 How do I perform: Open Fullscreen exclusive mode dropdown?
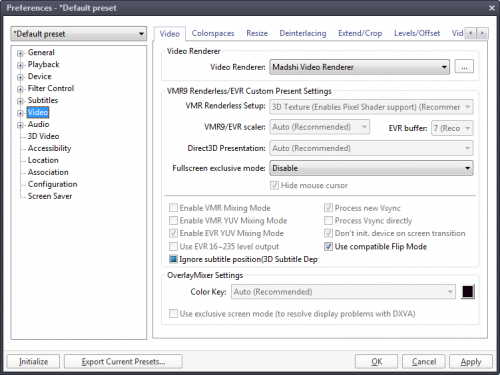[x=371, y=168]
